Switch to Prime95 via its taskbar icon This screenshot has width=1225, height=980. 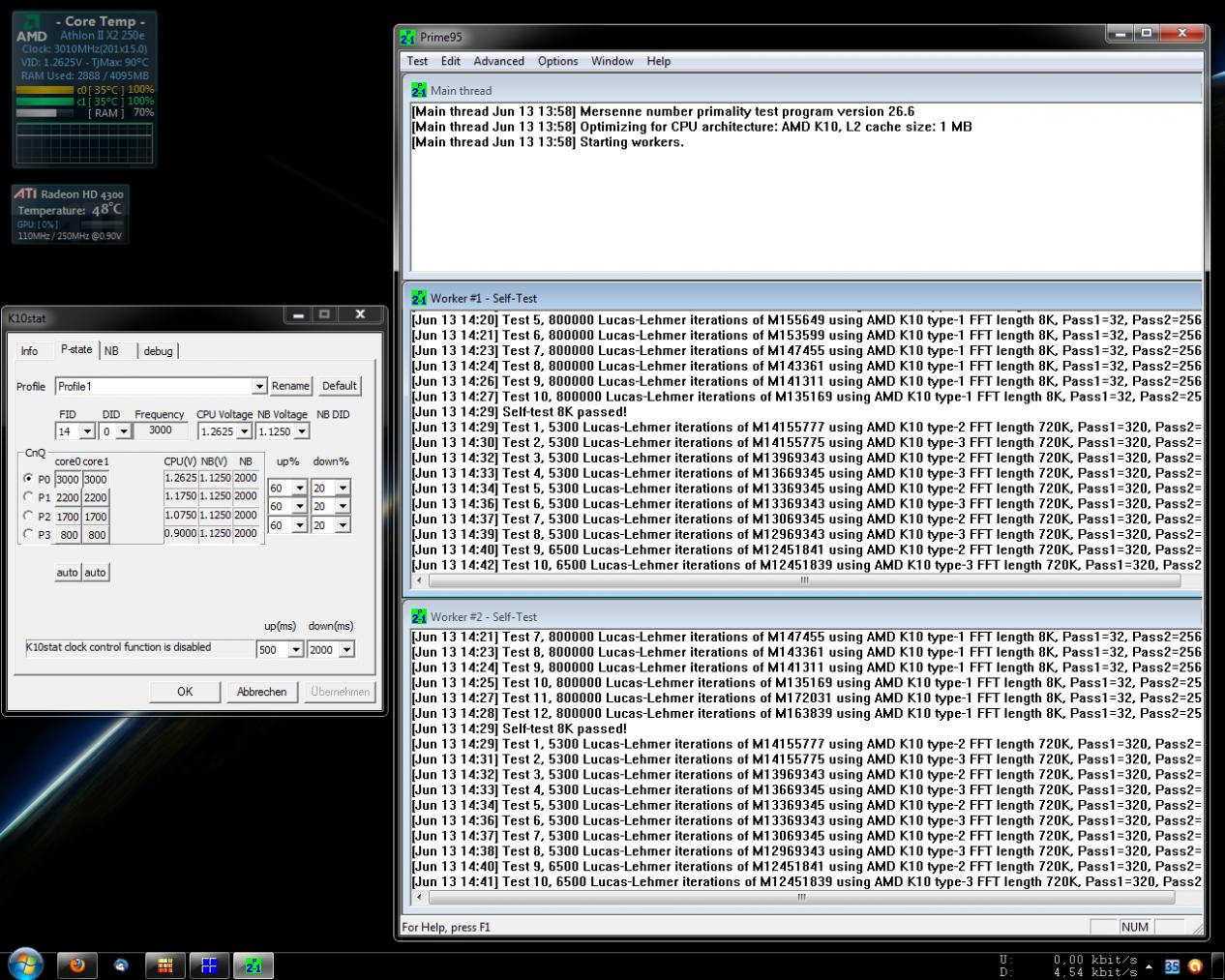(254, 965)
